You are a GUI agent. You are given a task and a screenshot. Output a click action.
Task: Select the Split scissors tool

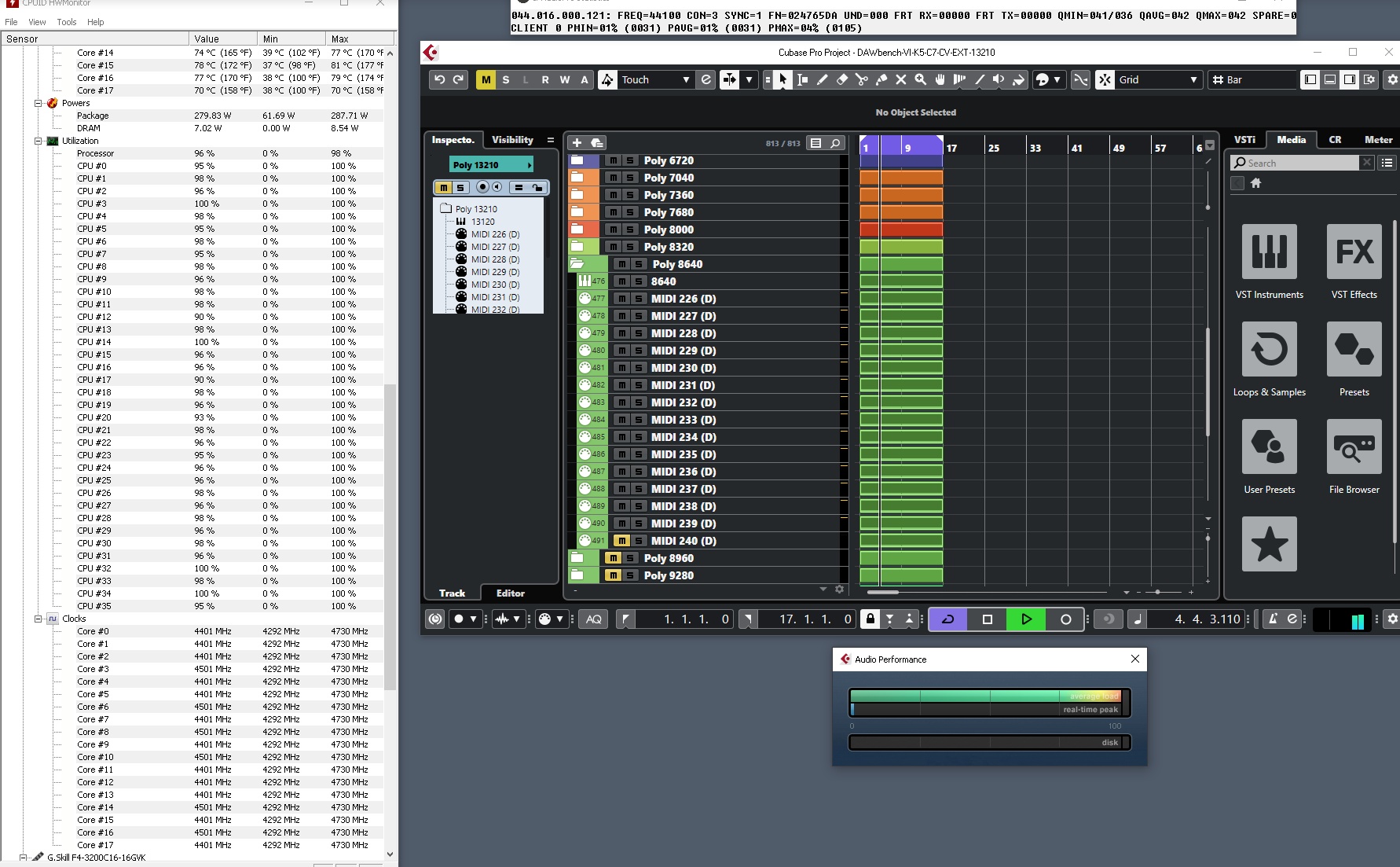point(861,79)
